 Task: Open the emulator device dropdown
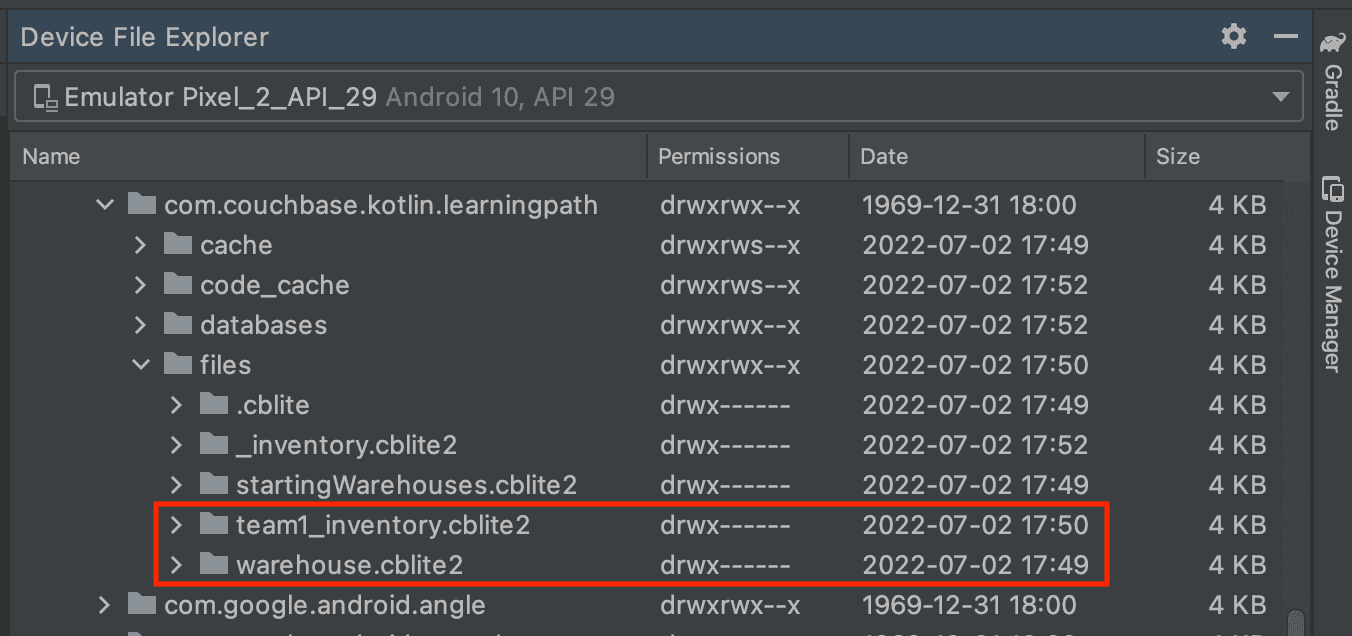click(659, 97)
